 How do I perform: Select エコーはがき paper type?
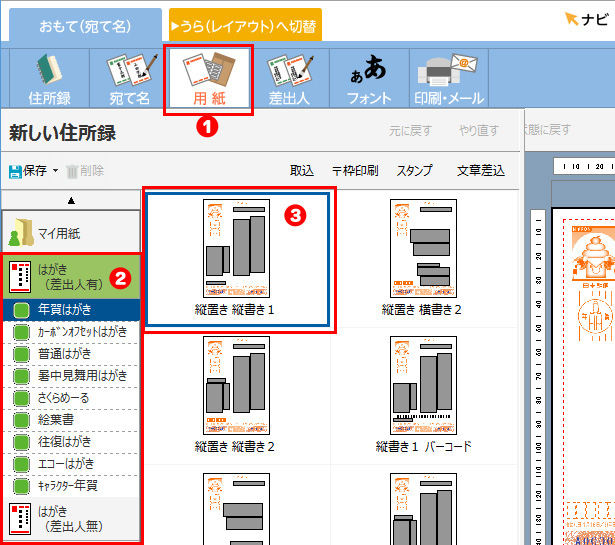tap(71, 464)
